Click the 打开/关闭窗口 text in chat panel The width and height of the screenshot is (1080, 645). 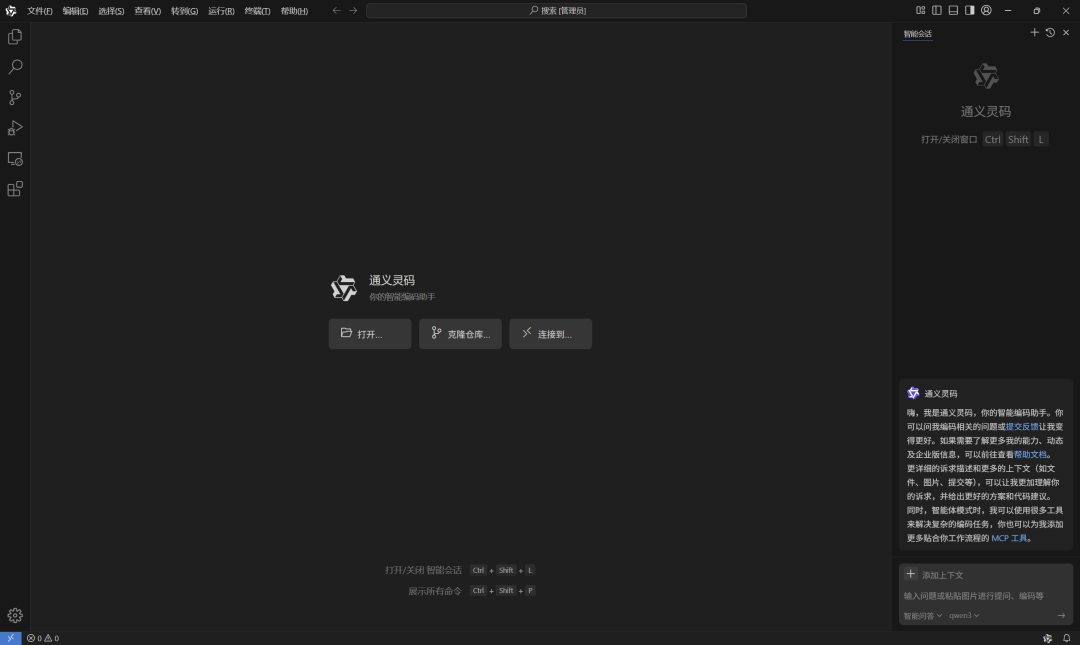[x=949, y=139]
